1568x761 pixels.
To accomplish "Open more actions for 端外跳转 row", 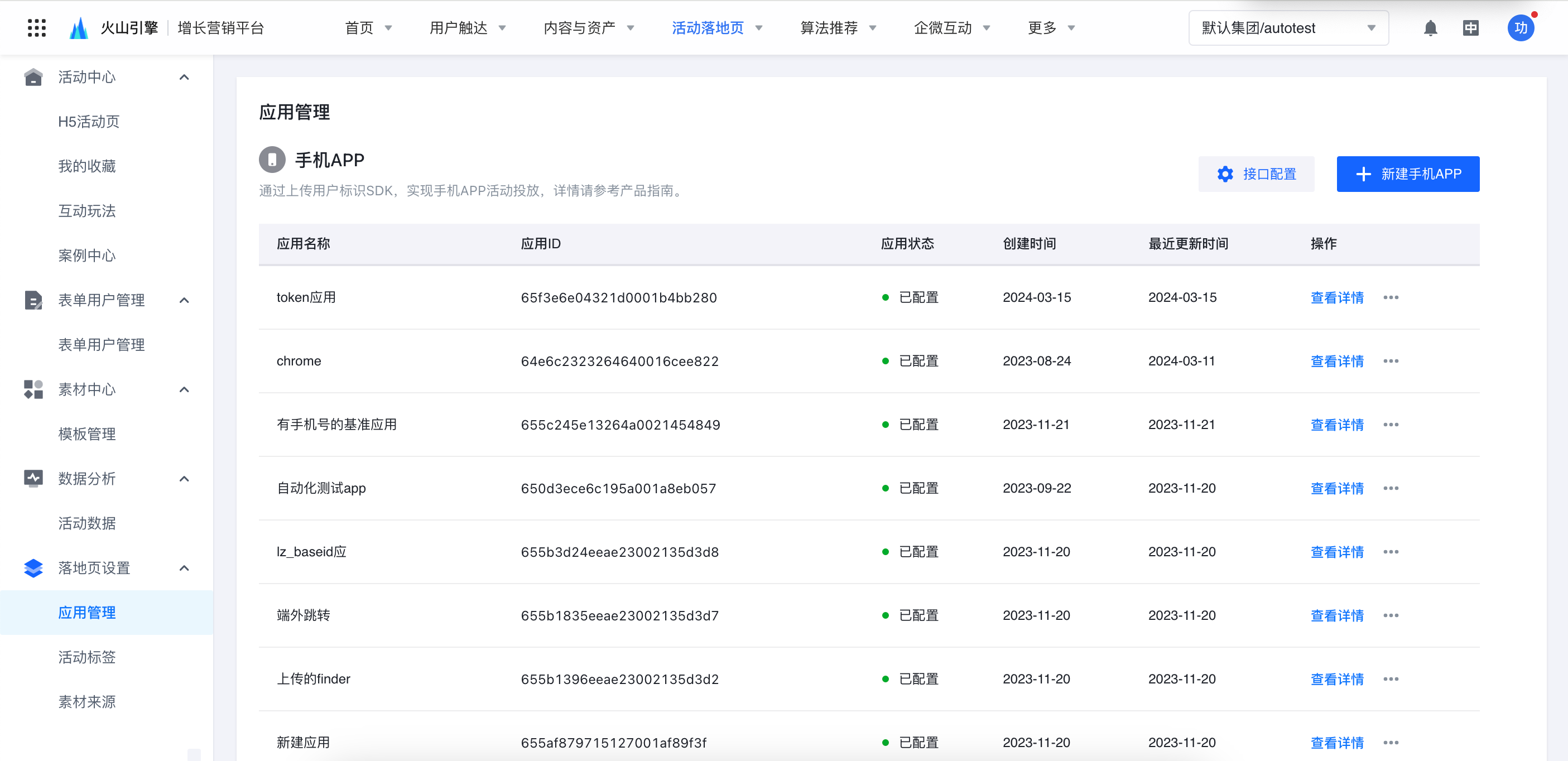I will pyautogui.click(x=1390, y=615).
